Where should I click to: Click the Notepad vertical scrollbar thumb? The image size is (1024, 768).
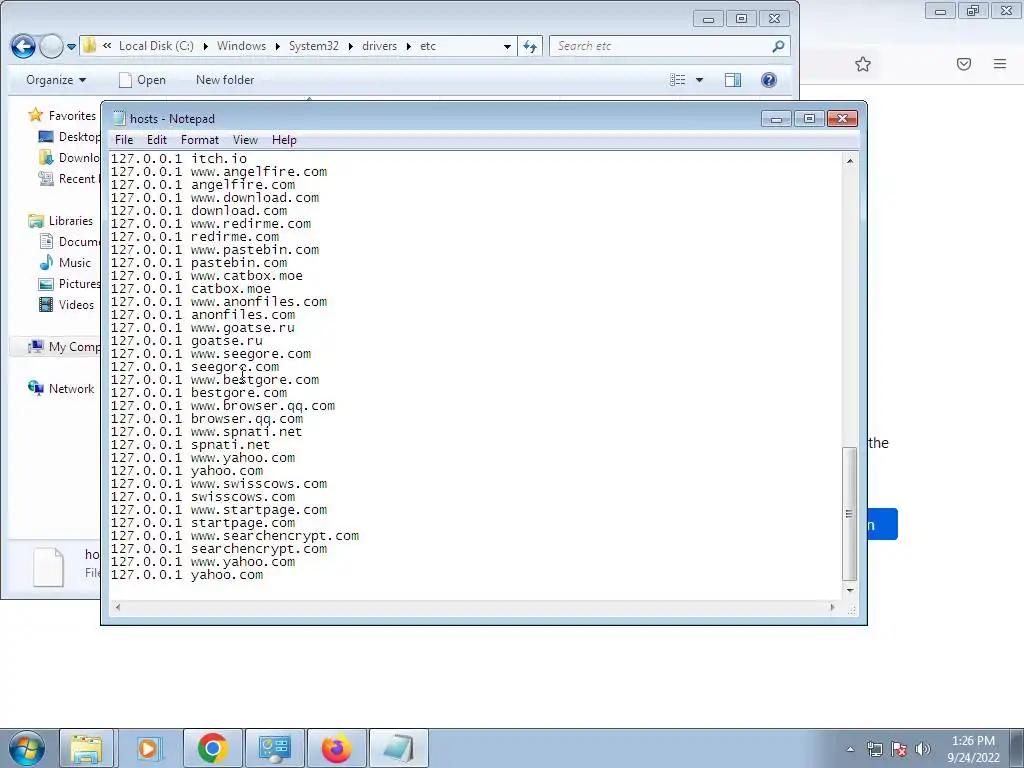point(850,513)
